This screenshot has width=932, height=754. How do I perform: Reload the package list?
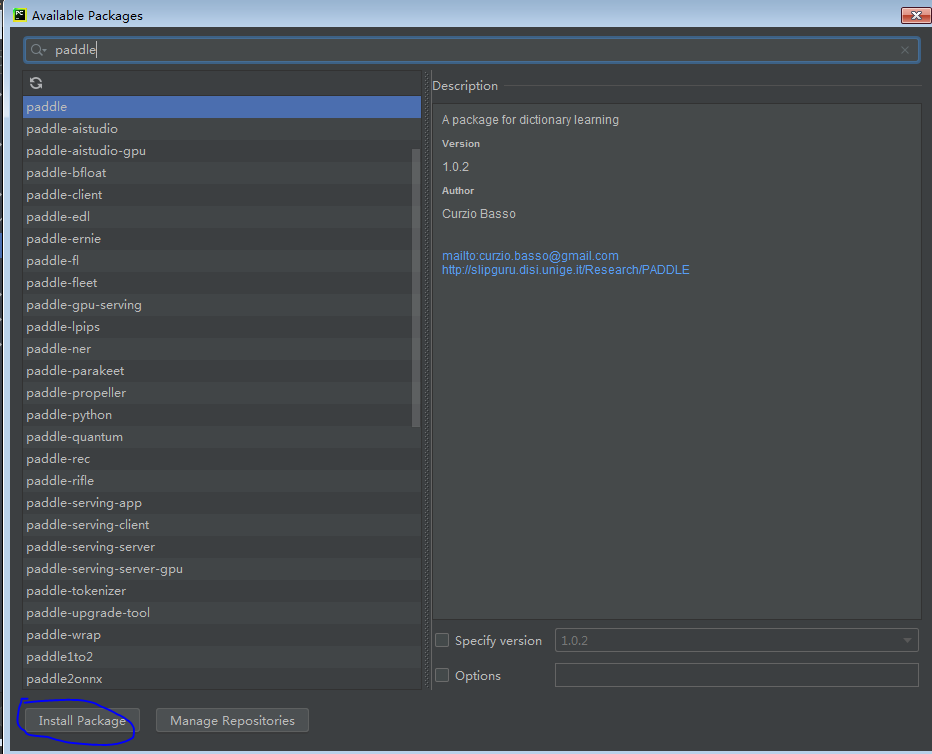(35, 83)
